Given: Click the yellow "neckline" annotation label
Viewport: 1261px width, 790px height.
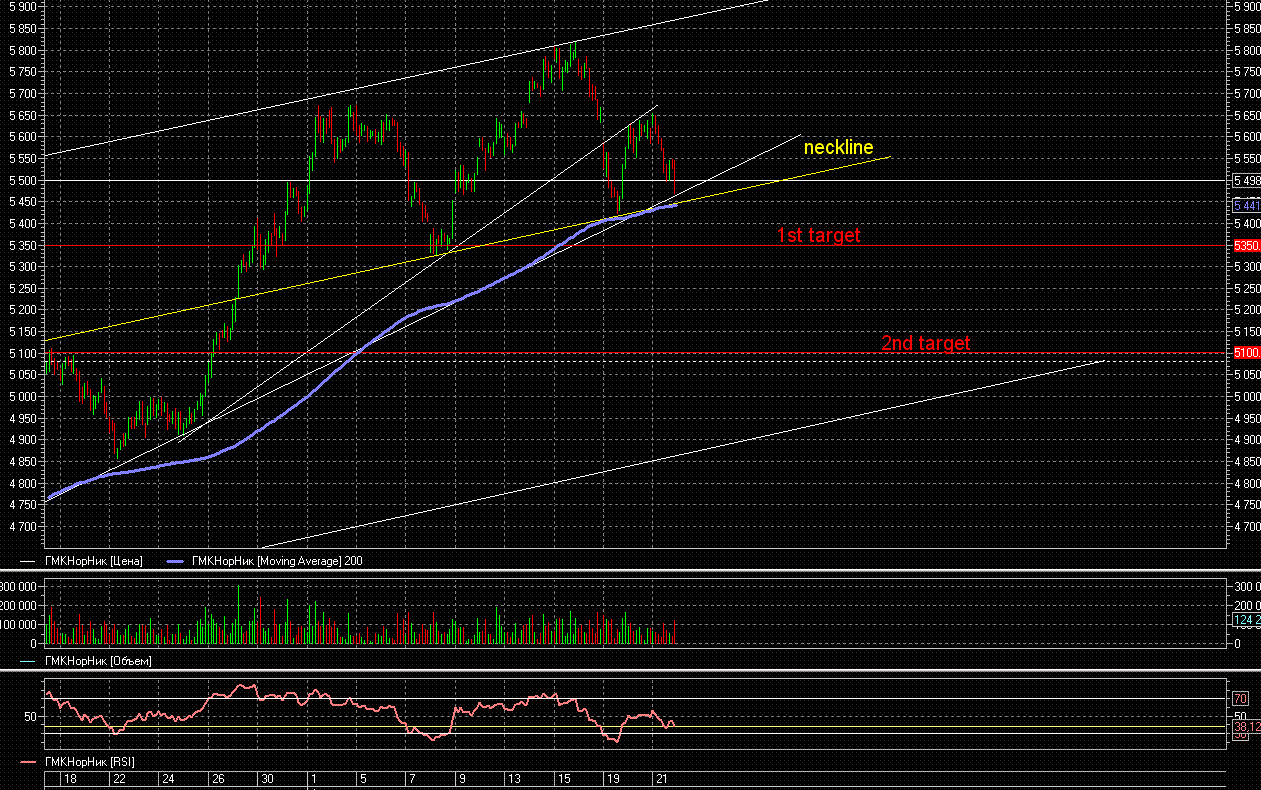Looking at the screenshot, I should [x=838, y=148].
